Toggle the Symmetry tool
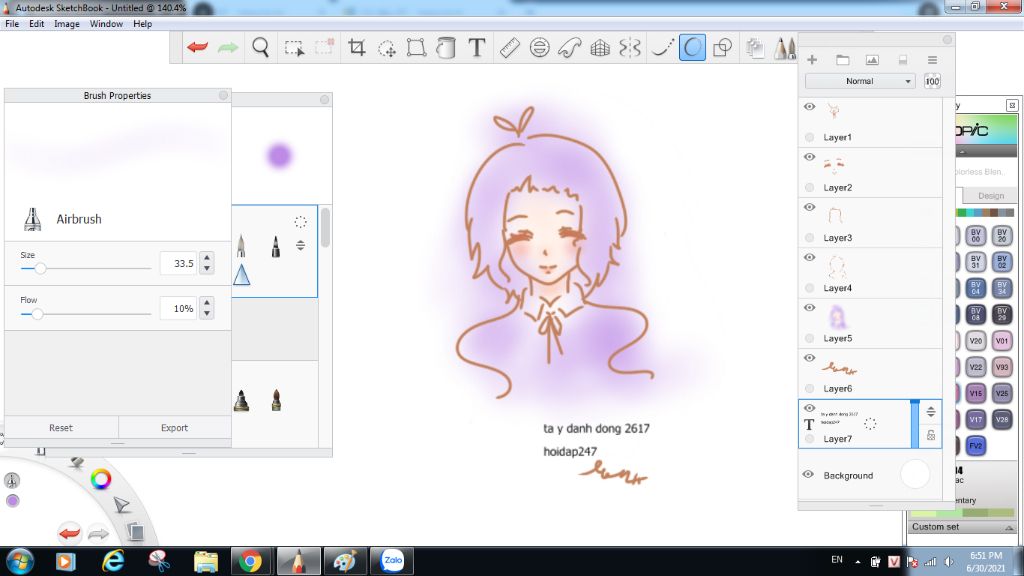The width and height of the screenshot is (1024, 576). coord(630,48)
